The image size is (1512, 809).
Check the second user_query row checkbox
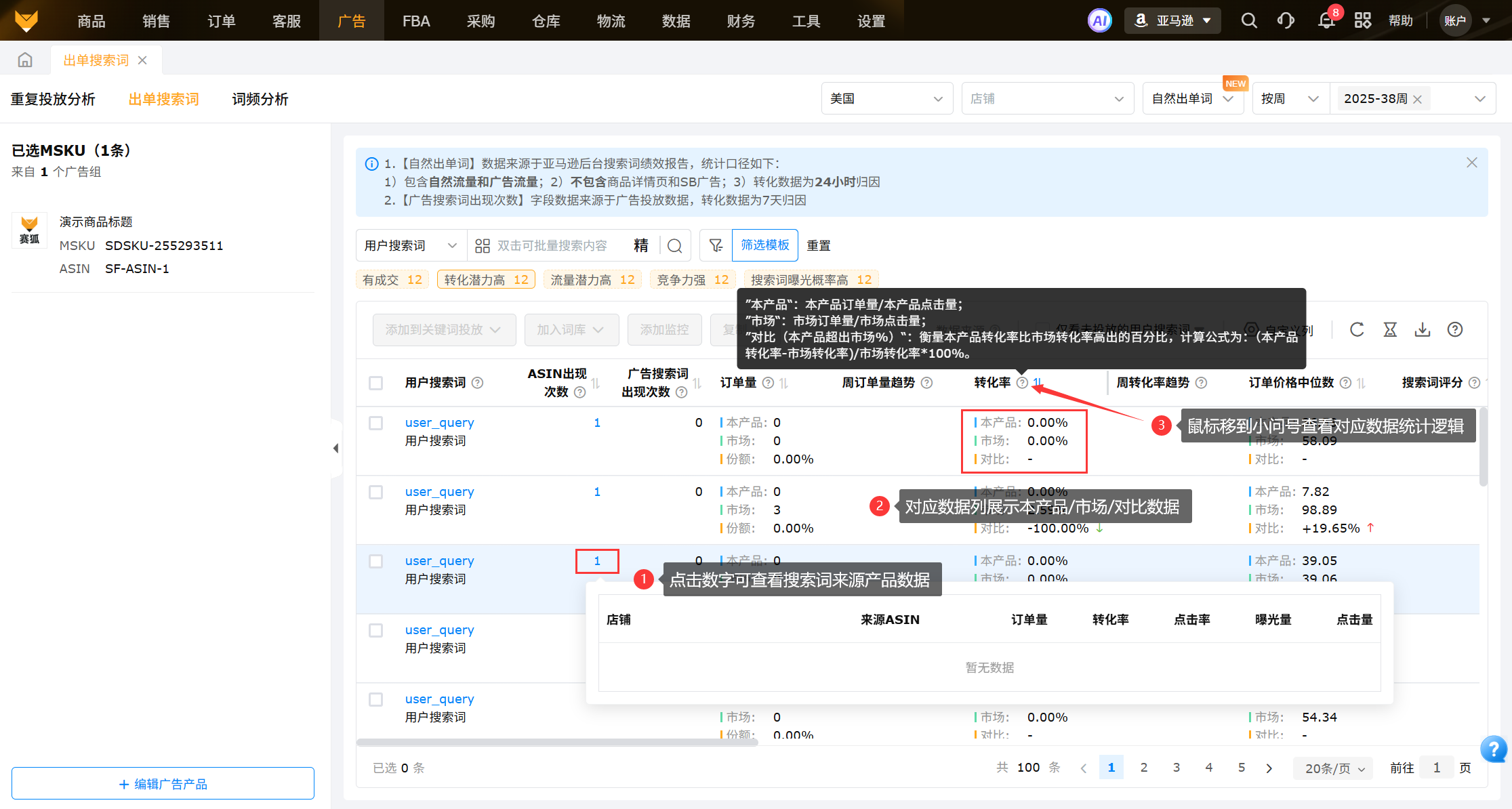point(376,492)
